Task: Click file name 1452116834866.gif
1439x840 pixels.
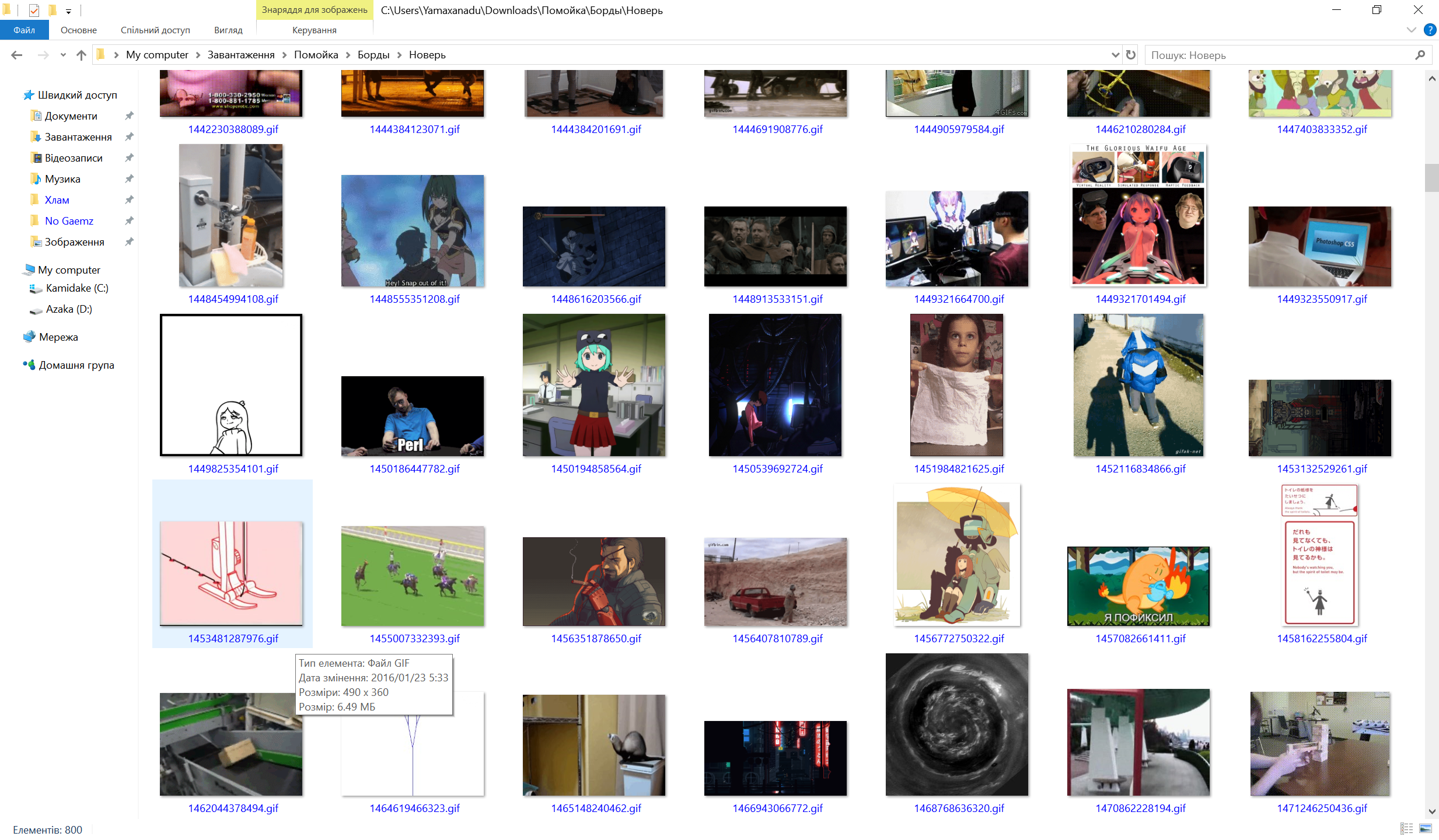Action: click(1140, 468)
